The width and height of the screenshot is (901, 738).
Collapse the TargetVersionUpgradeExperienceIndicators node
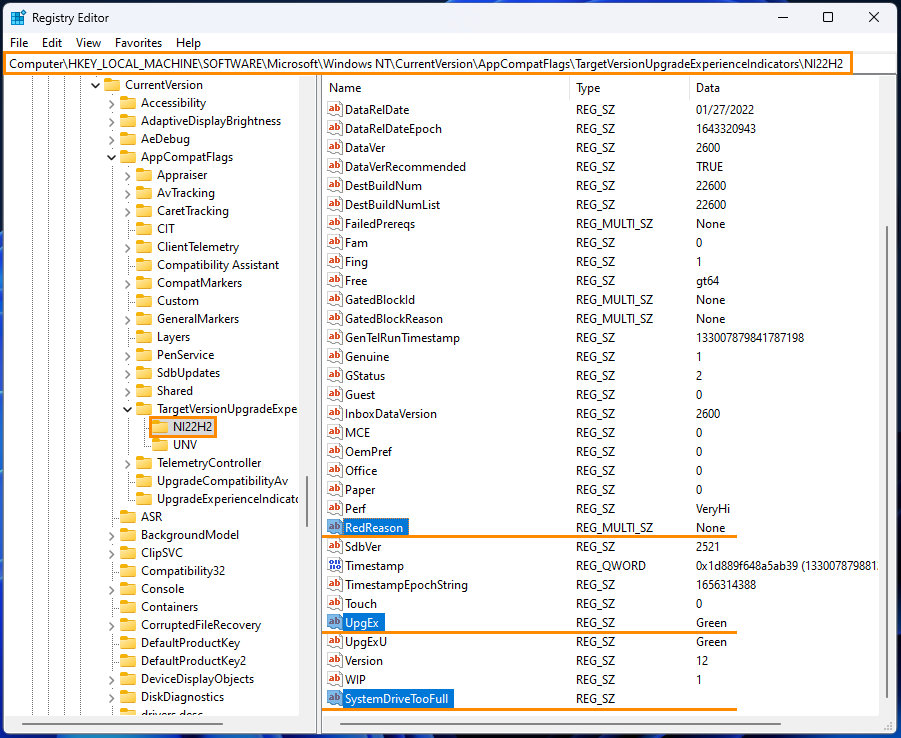(x=128, y=409)
